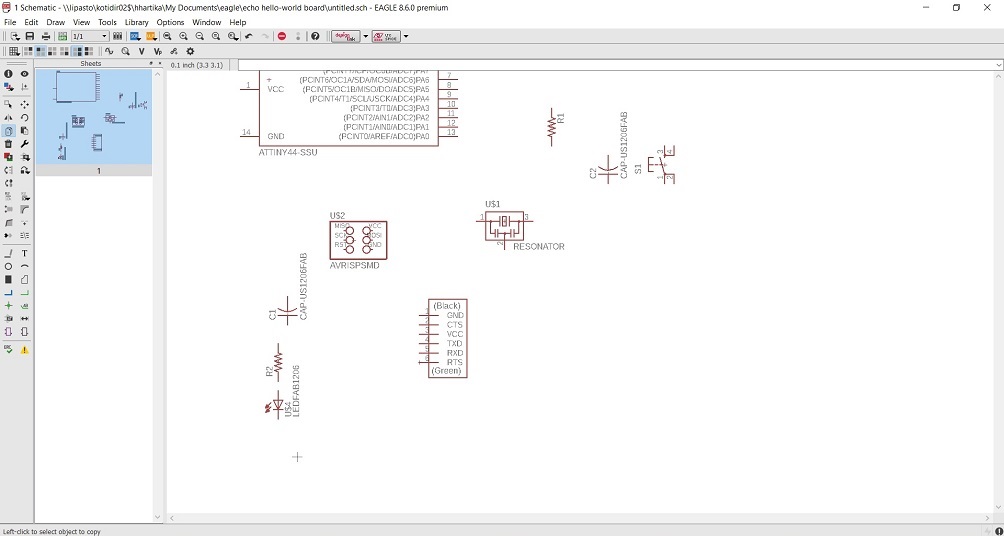The image size is (1004, 536).
Task: Open the Zoom select dropdown icon
Action: click(x=232, y=37)
